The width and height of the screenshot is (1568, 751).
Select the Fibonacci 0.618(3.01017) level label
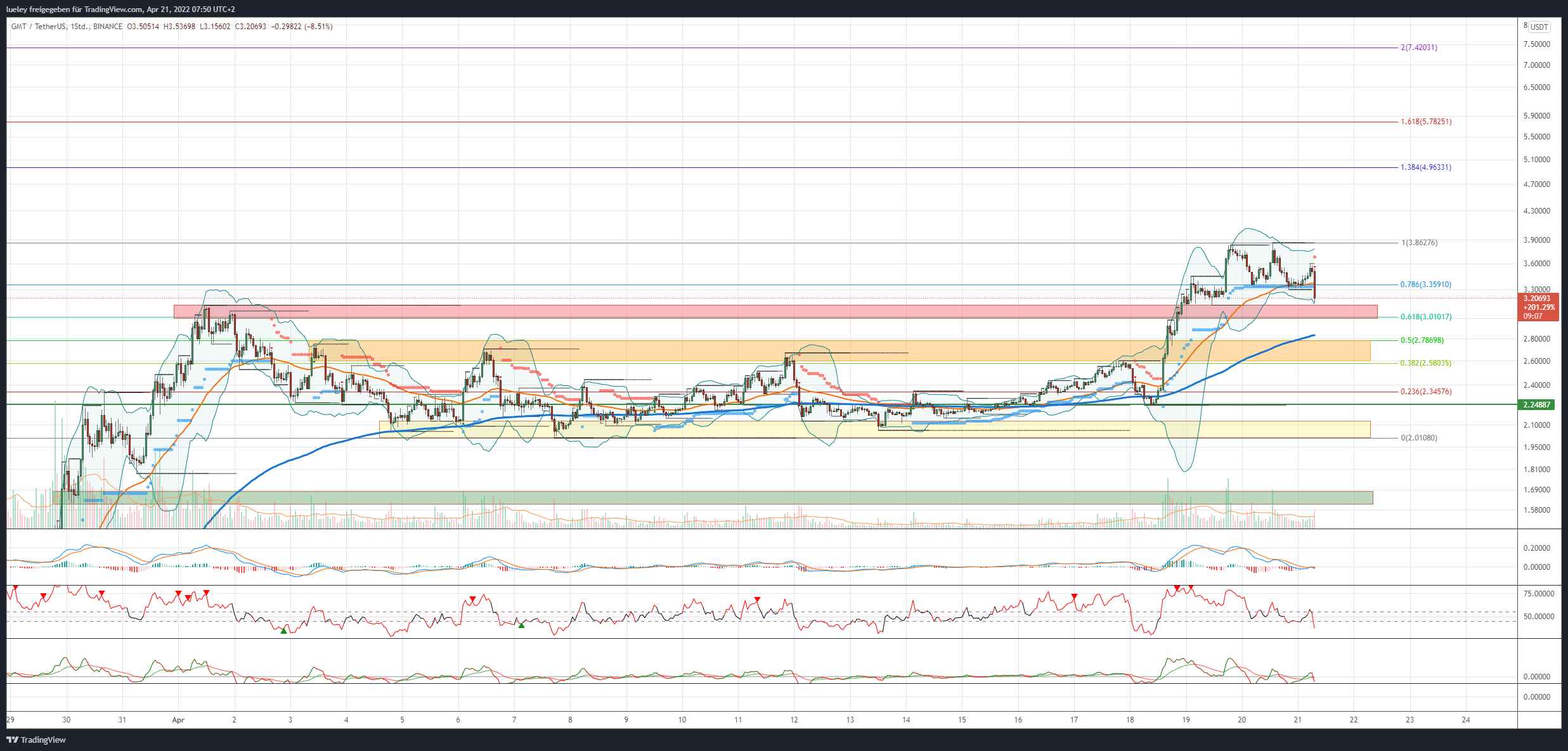coord(1426,317)
